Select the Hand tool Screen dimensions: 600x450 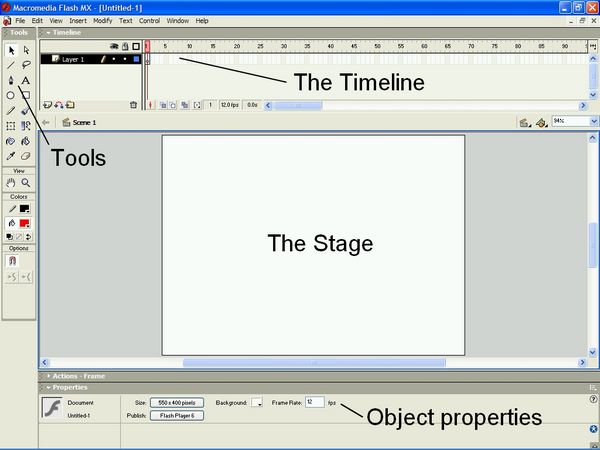(x=11, y=183)
